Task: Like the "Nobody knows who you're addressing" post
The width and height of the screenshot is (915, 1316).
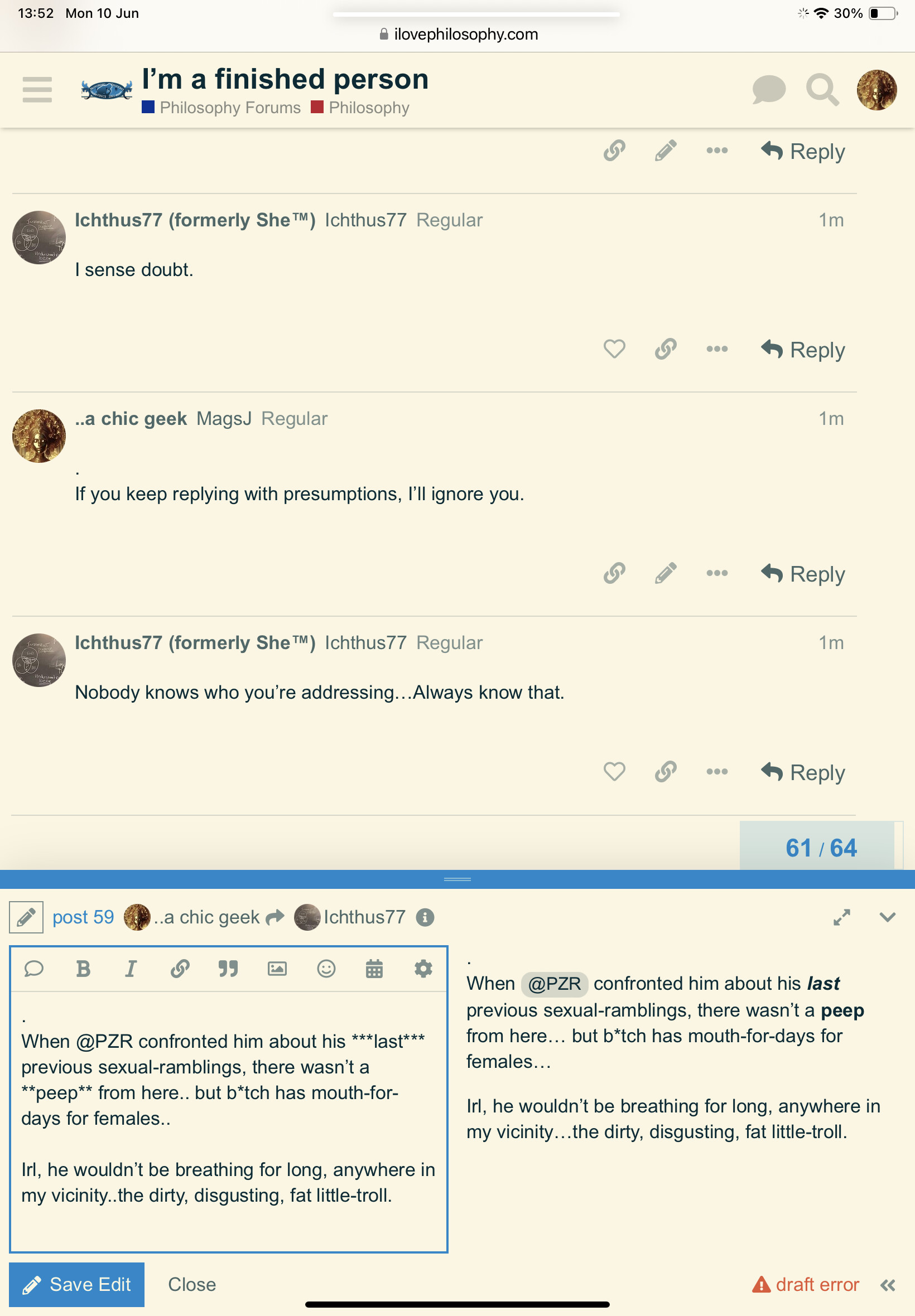Action: pyautogui.click(x=614, y=772)
